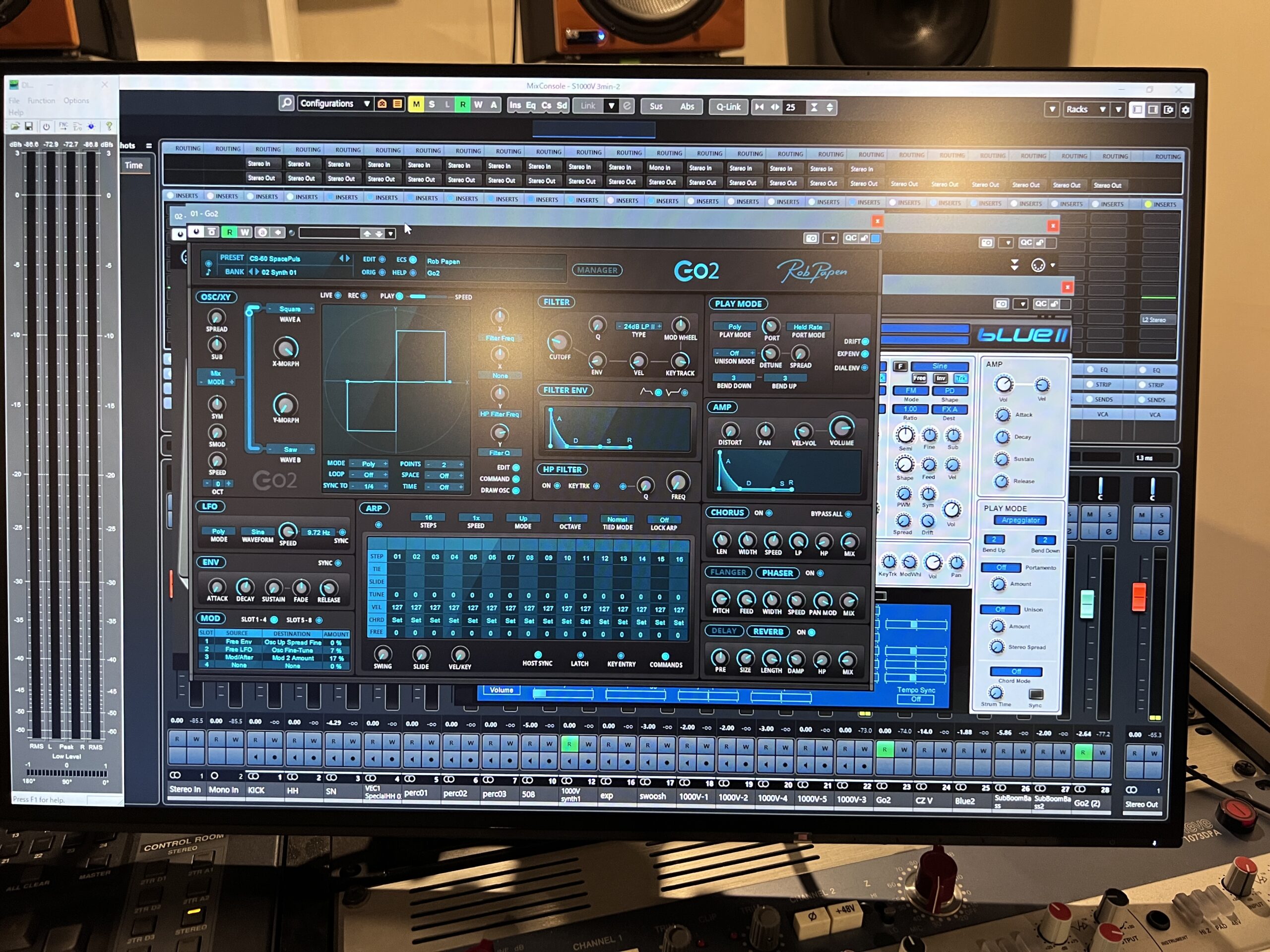Click next preset arrow beside CS-60 SpacePuls
The width and height of the screenshot is (1270, 952).
pos(347,258)
